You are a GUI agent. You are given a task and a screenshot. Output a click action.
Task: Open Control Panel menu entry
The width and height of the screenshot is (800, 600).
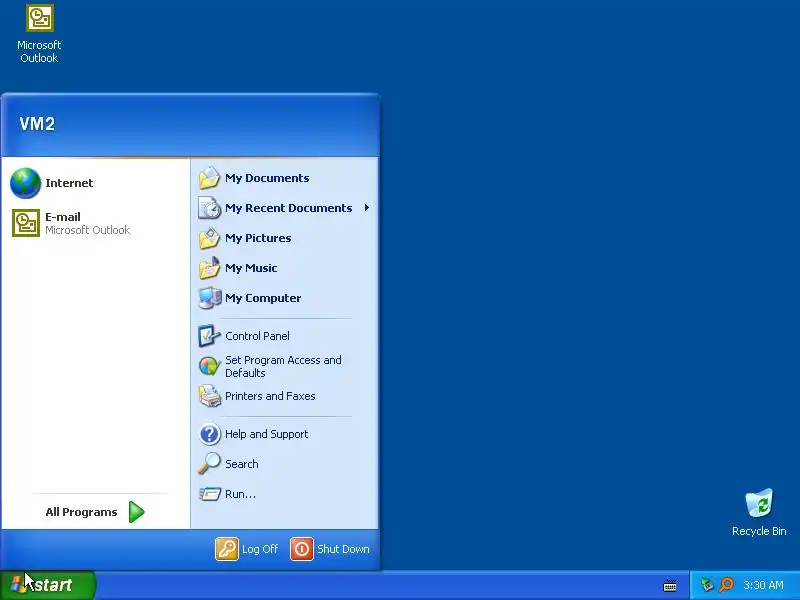[x=286, y=336]
